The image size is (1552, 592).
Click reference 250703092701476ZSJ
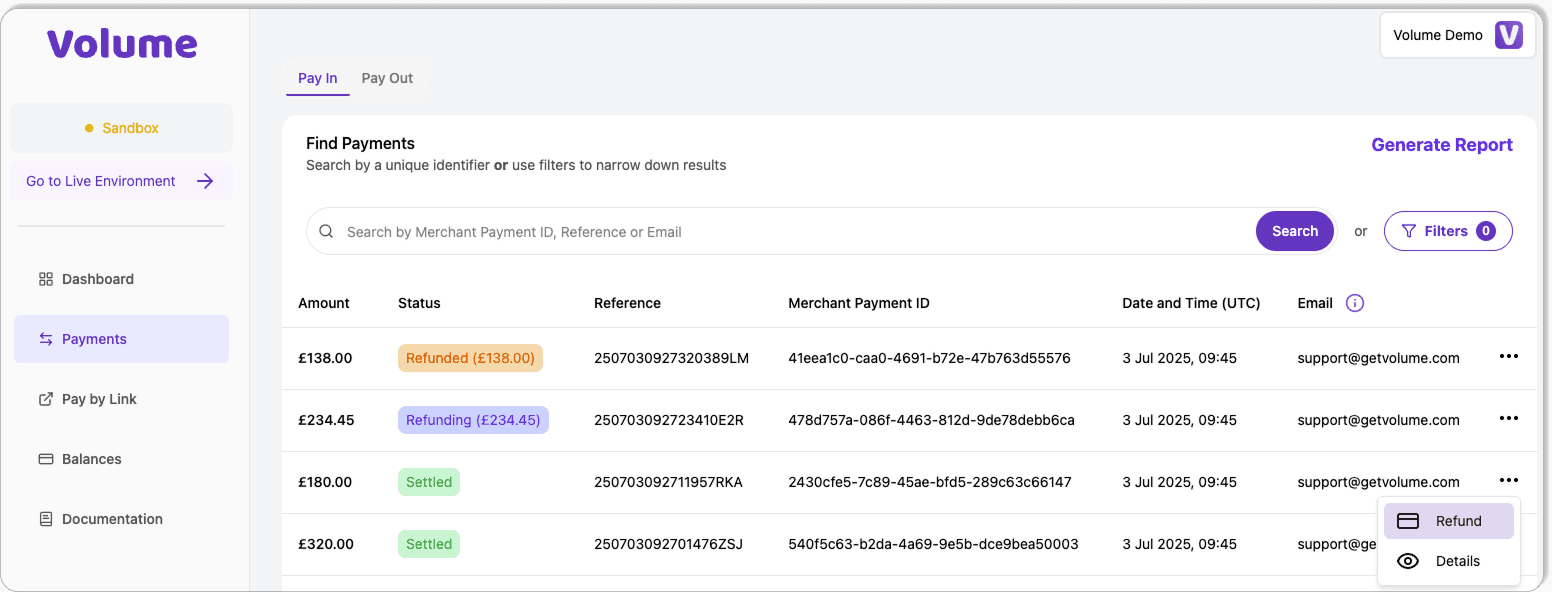pos(668,544)
